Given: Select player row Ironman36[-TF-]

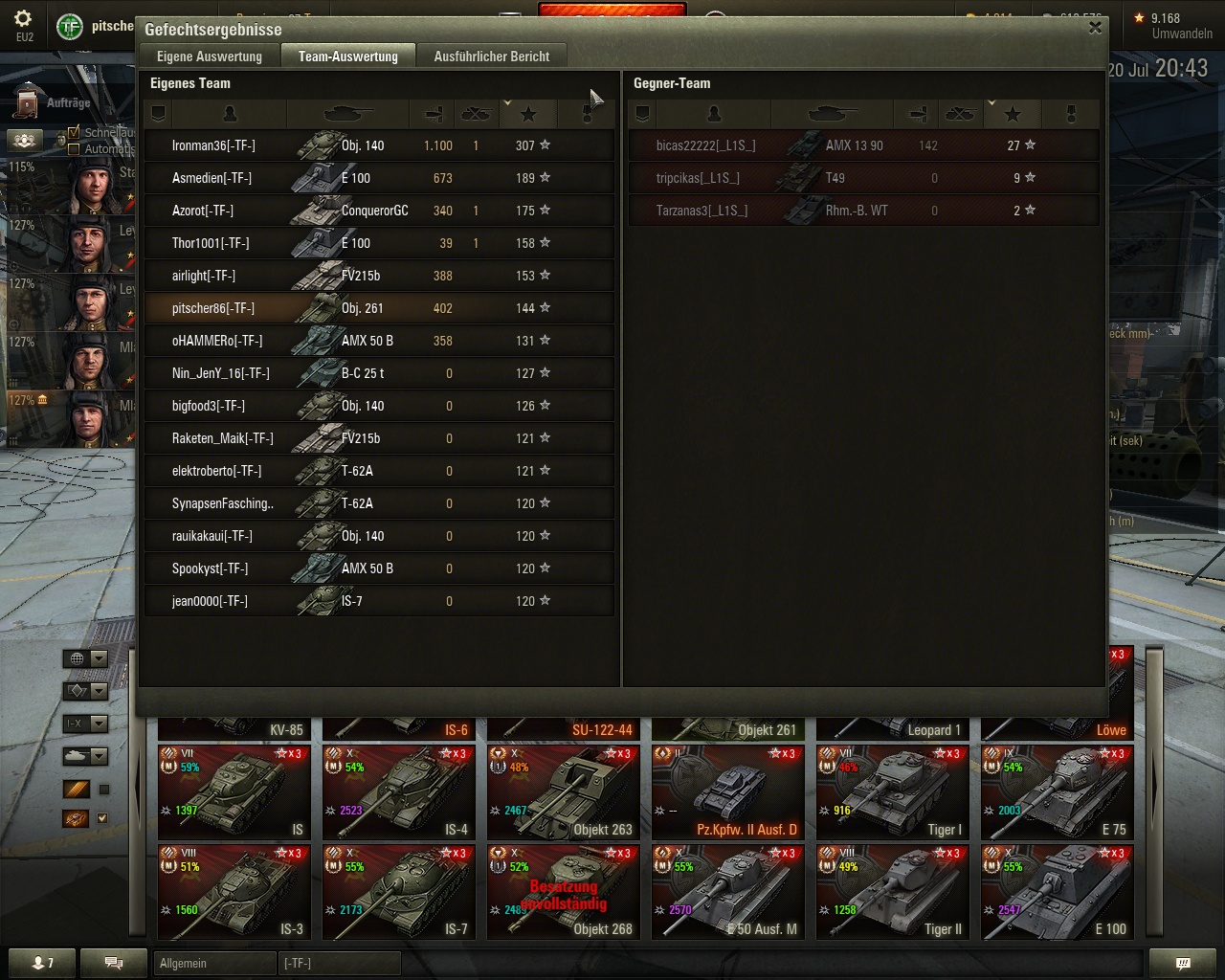Looking at the screenshot, I should pyautogui.click(x=379, y=145).
